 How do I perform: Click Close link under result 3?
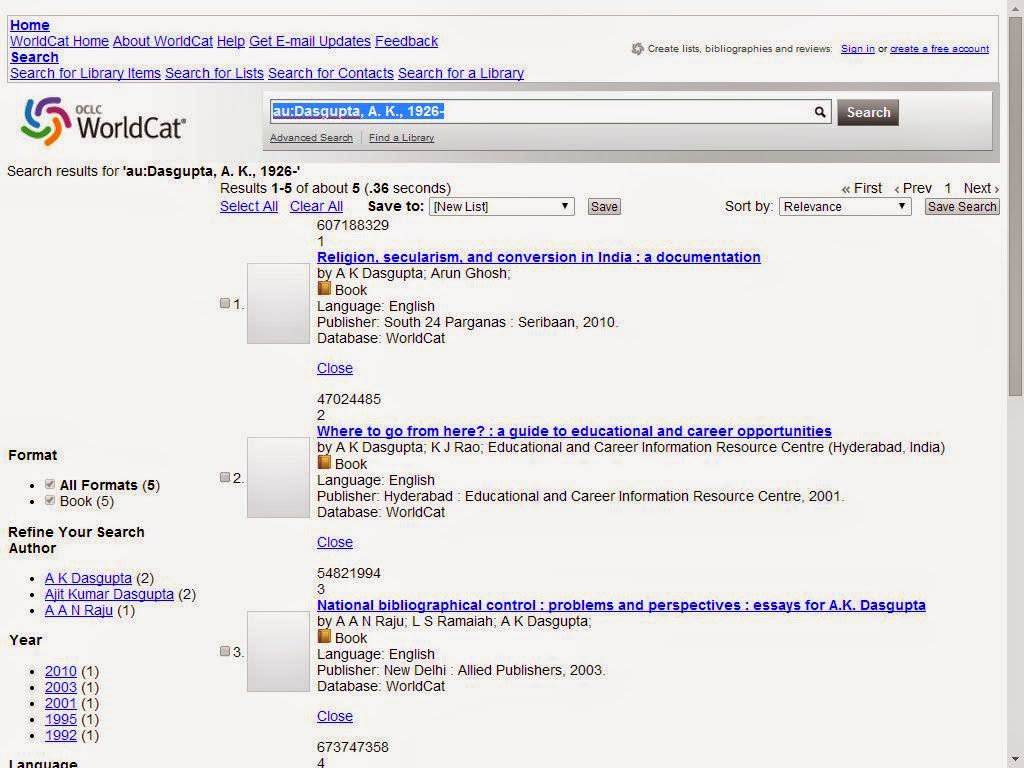coord(334,716)
